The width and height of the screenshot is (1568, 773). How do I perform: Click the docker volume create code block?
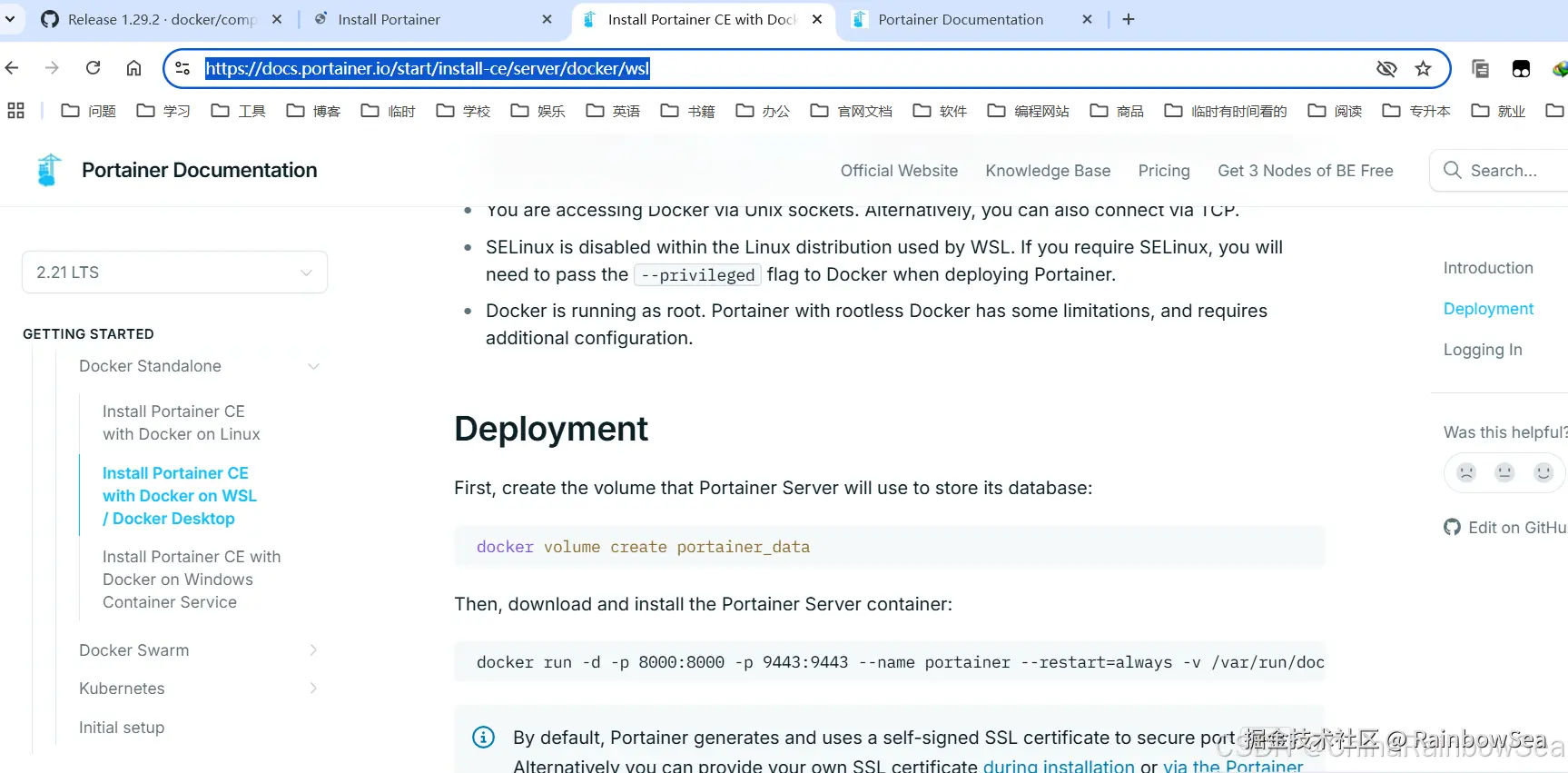[890, 547]
